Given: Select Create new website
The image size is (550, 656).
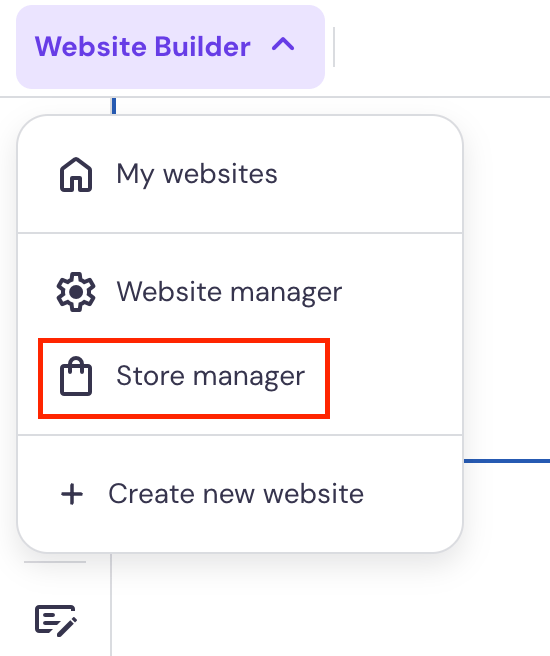Looking at the screenshot, I should click(x=240, y=494).
